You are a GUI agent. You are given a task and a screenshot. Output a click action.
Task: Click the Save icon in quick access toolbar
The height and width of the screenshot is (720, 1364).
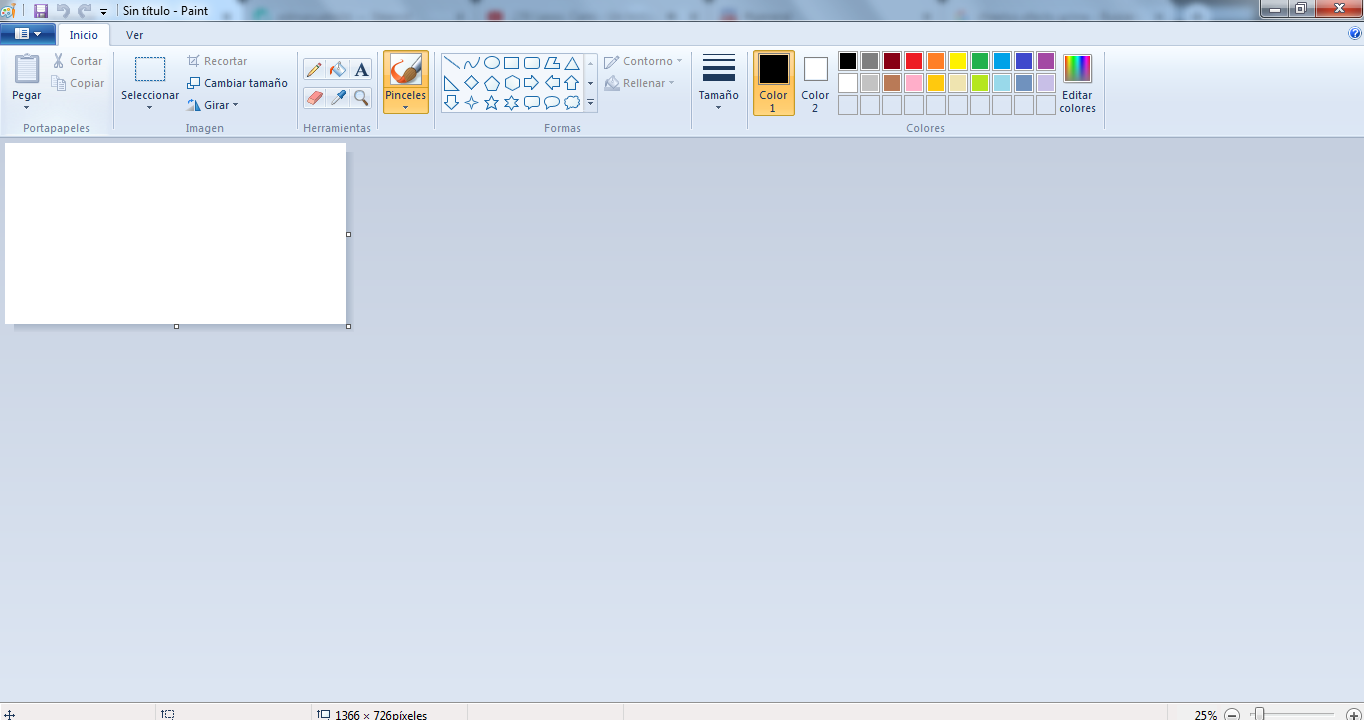pos(41,10)
